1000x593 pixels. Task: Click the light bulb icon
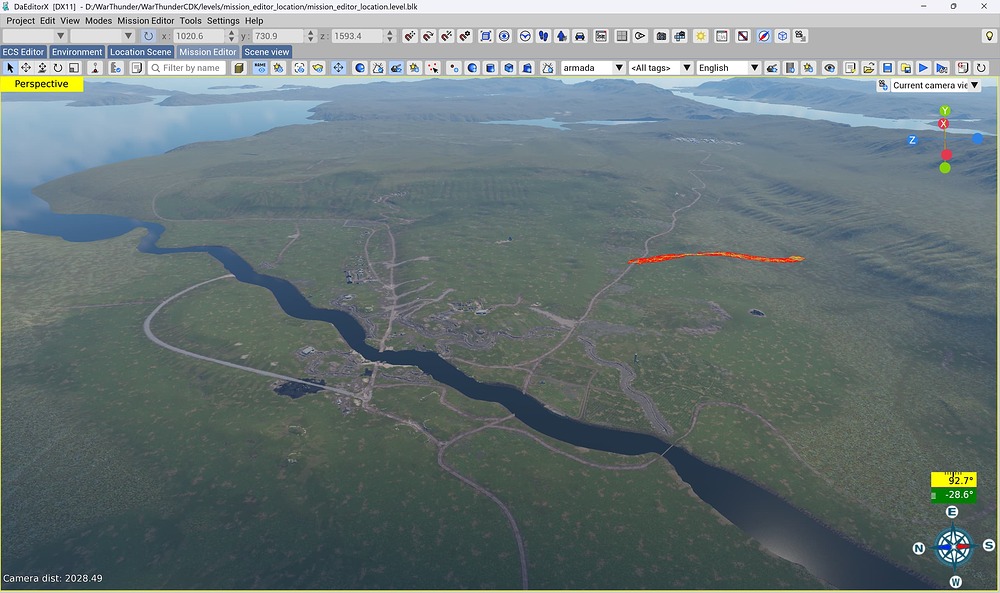point(989,36)
